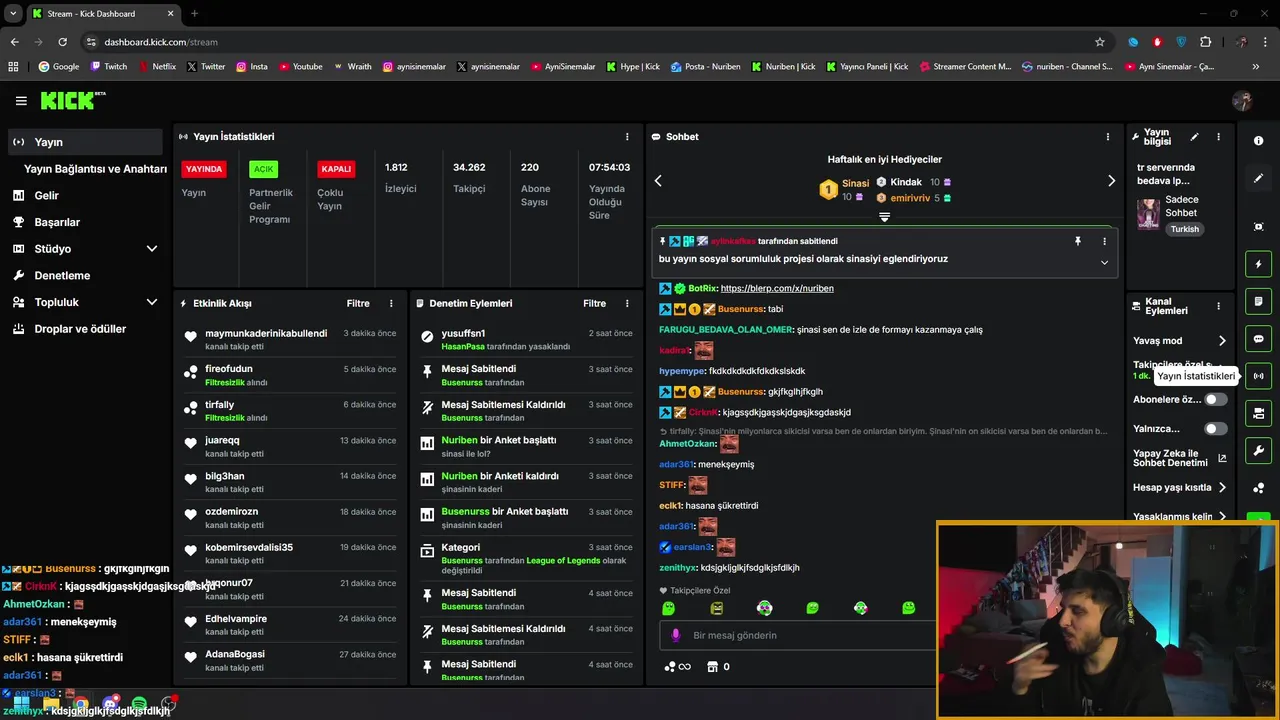The height and width of the screenshot is (720, 1280).
Task: Click maymunkaderinikabullendi follow event
Action: [290, 339]
